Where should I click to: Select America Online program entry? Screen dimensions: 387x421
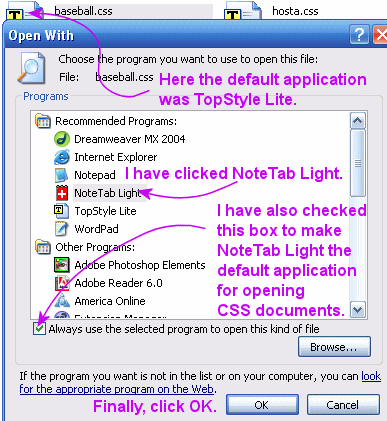pyautogui.click(x=110, y=301)
